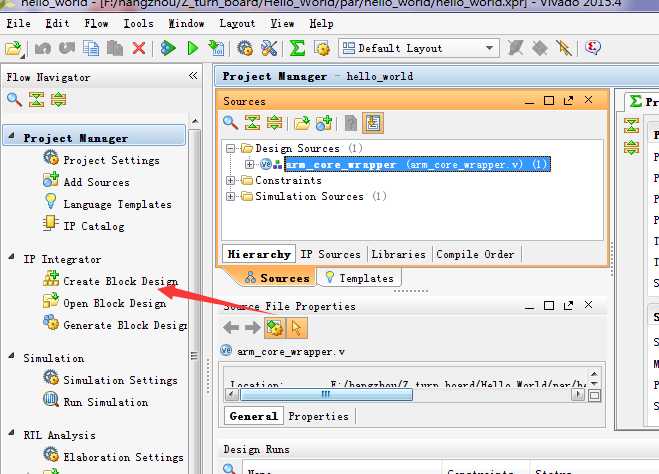Expand the Constraints tree node
659x474 pixels.
click(x=230, y=181)
